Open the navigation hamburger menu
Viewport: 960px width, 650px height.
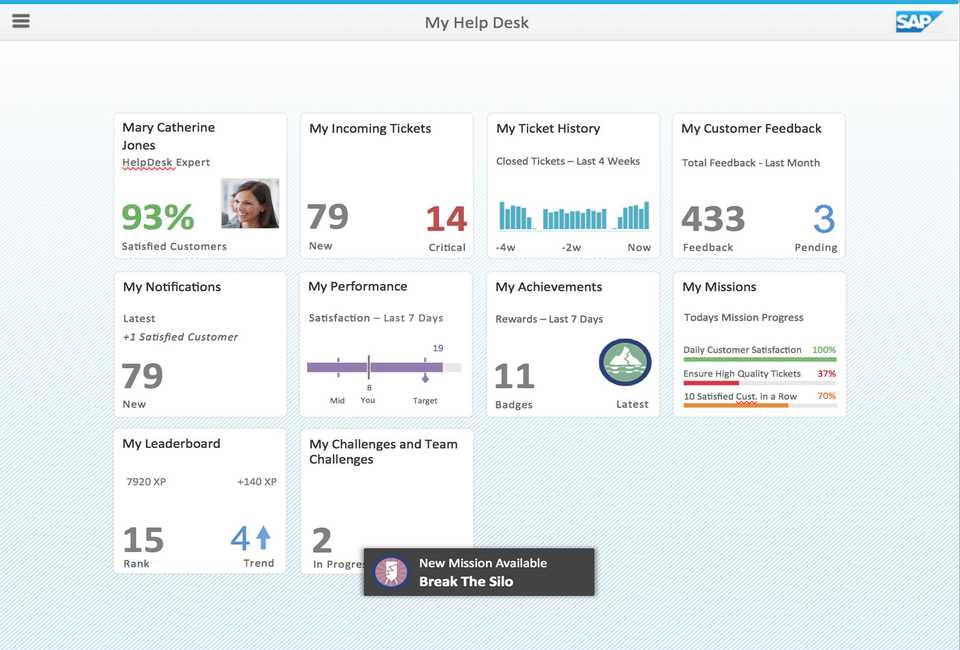click(21, 21)
